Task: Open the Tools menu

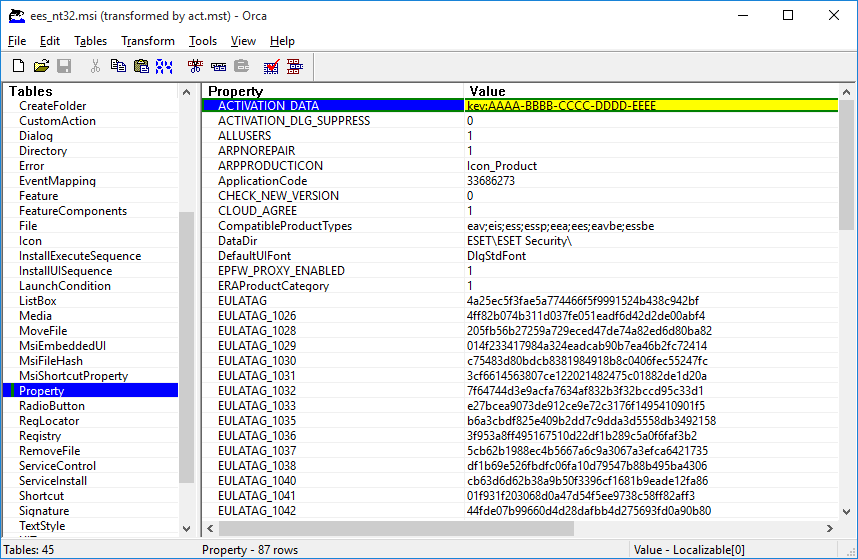Action: [x=203, y=41]
